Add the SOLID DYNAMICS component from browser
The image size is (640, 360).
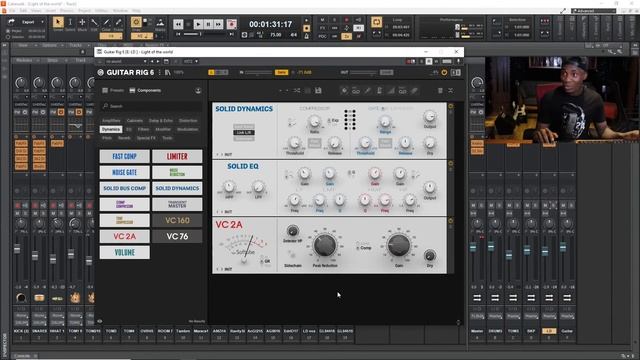(177, 188)
